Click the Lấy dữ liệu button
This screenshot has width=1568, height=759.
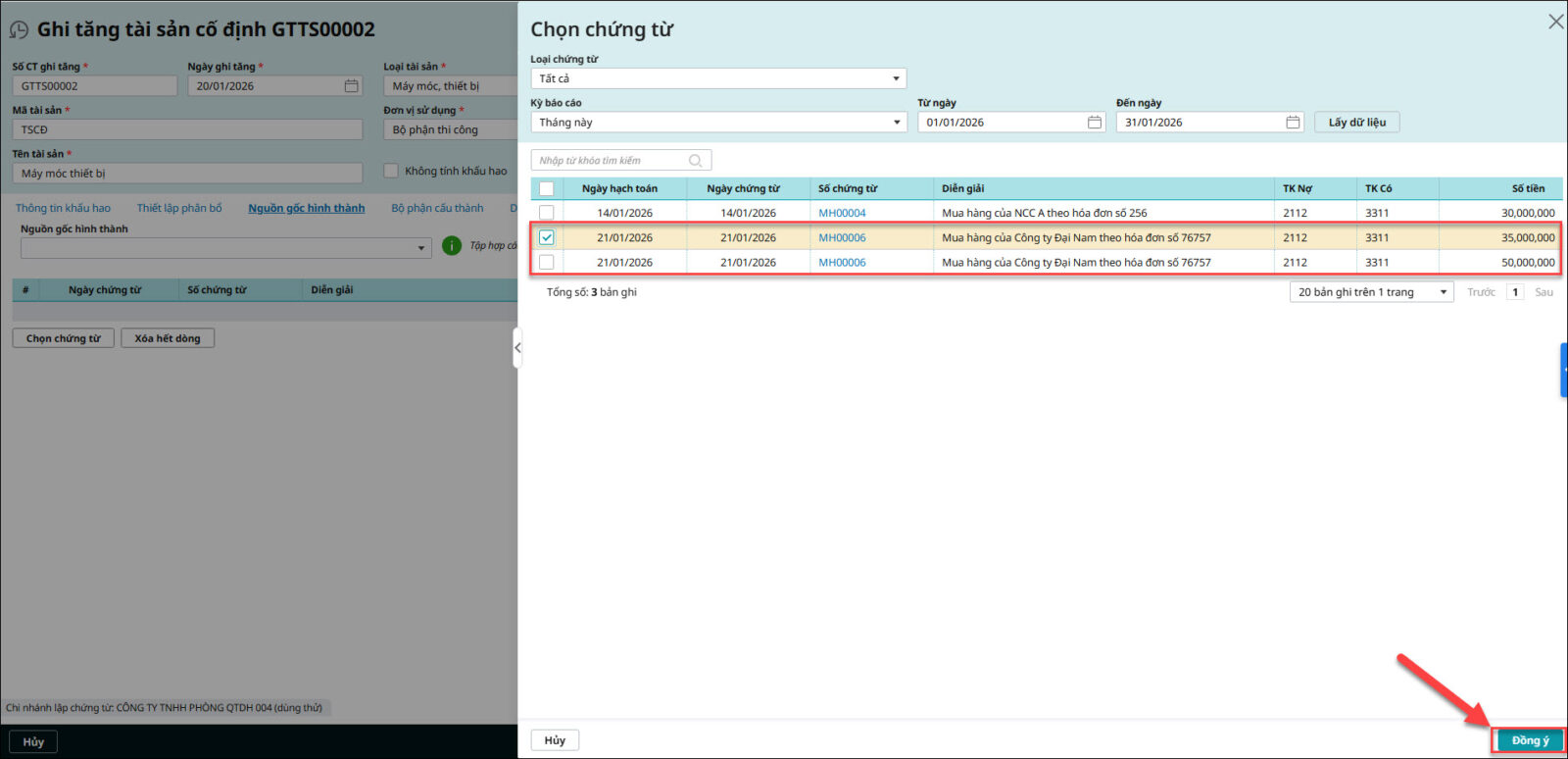pyautogui.click(x=1356, y=123)
